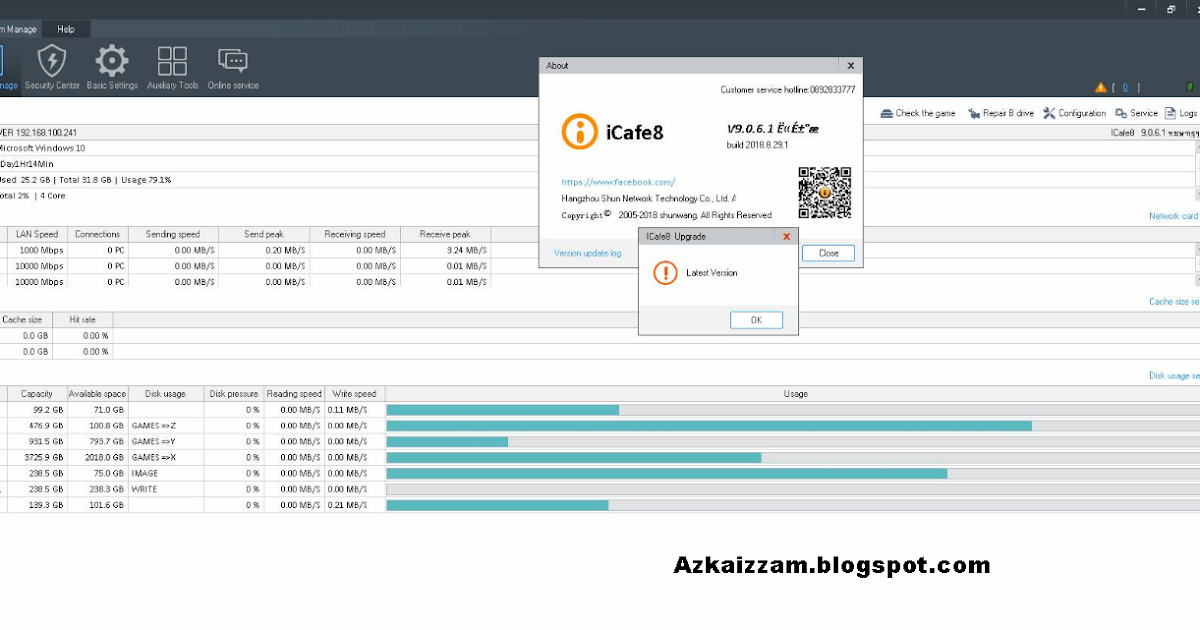The width and height of the screenshot is (1200, 630).
Task: View Logs from the toolbar
Action: pos(1181,112)
